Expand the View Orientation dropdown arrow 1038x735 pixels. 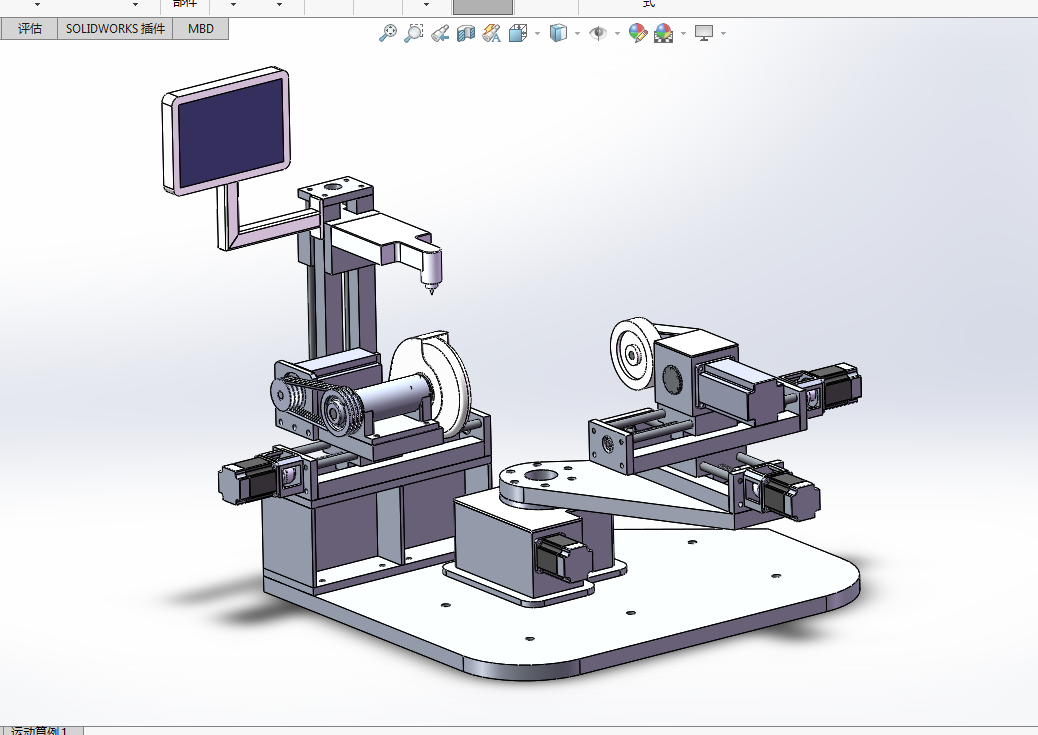point(537,33)
